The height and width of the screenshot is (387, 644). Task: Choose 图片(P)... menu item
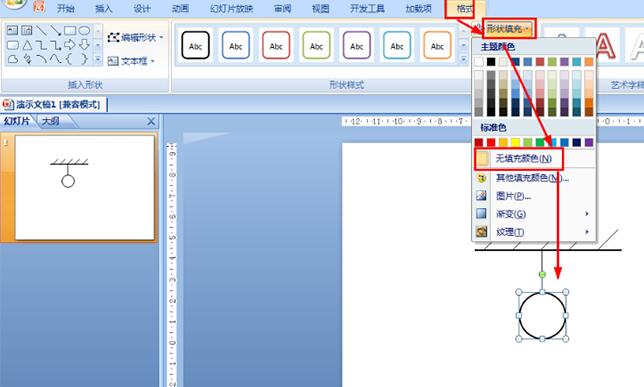click(513, 196)
